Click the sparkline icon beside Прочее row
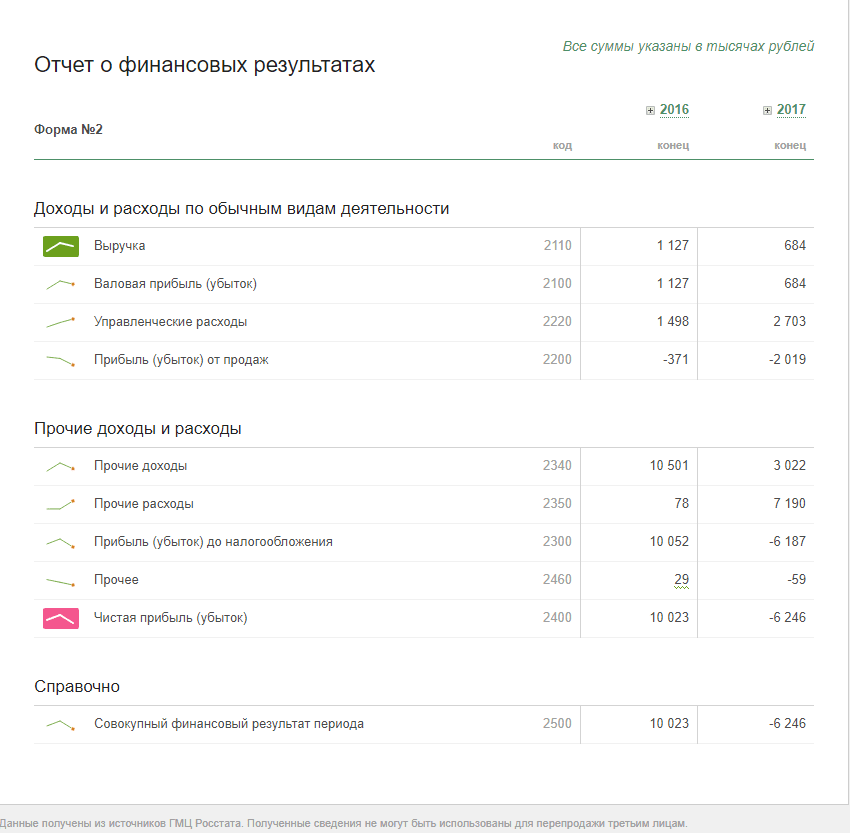The height and width of the screenshot is (833, 850). point(61,580)
